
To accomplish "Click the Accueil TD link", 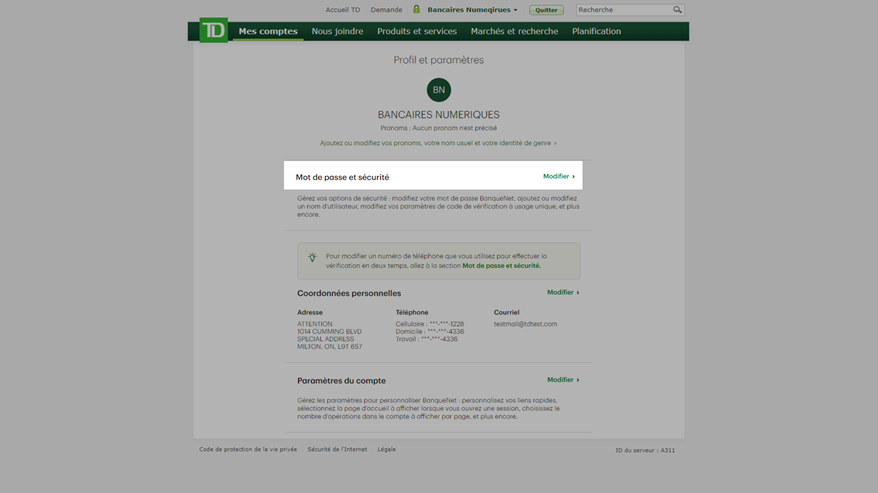I will [342, 10].
